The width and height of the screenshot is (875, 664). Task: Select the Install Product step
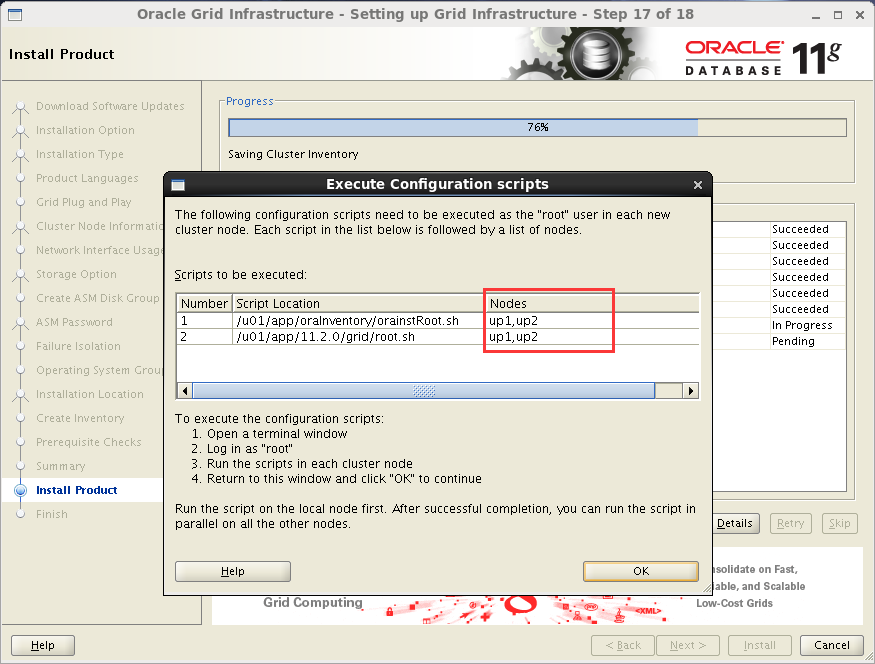coord(76,490)
